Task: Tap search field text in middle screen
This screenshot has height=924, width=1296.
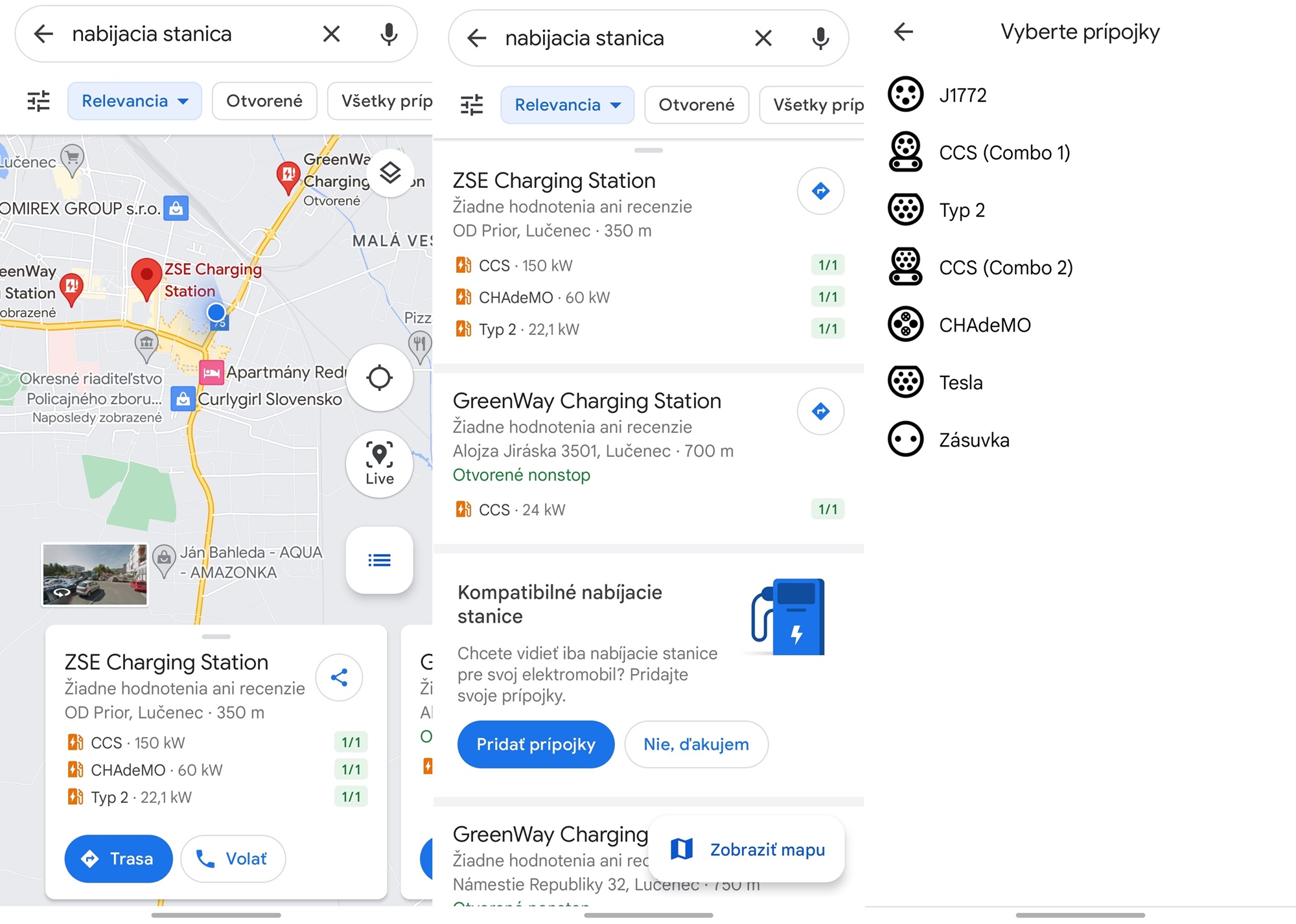Action: click(x=584, y=38)
